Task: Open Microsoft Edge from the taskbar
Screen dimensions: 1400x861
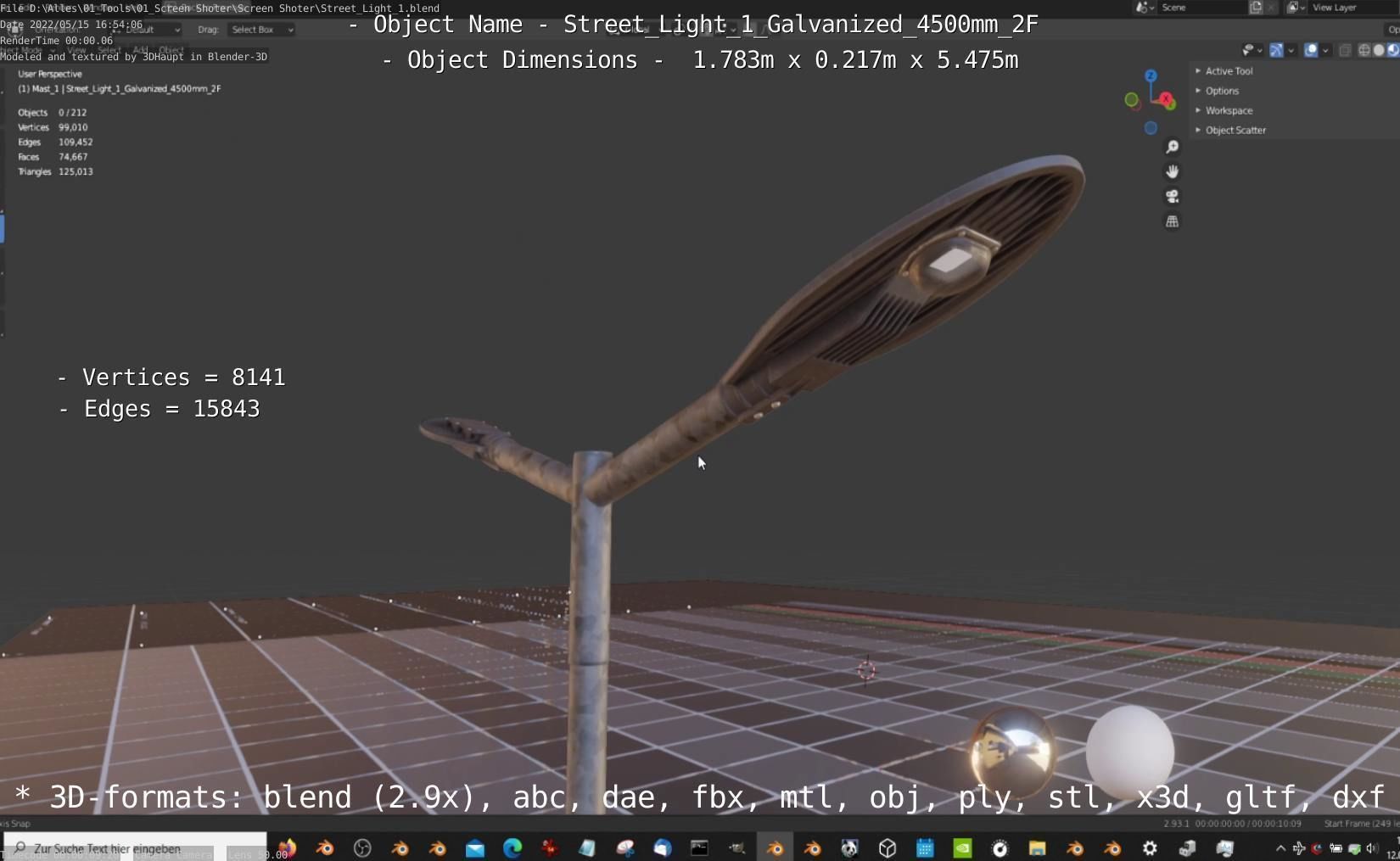Action: click(512, 847)
